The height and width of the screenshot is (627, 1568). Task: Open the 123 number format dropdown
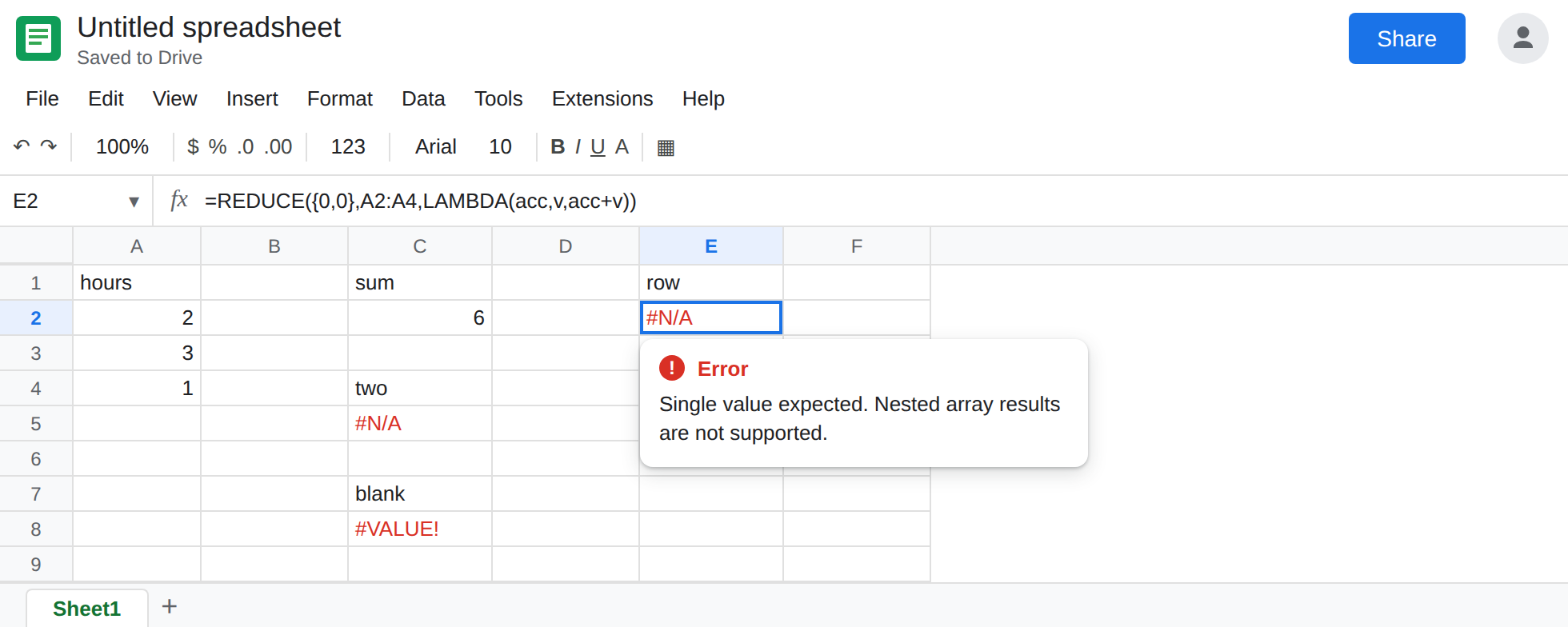click(348, 146)
